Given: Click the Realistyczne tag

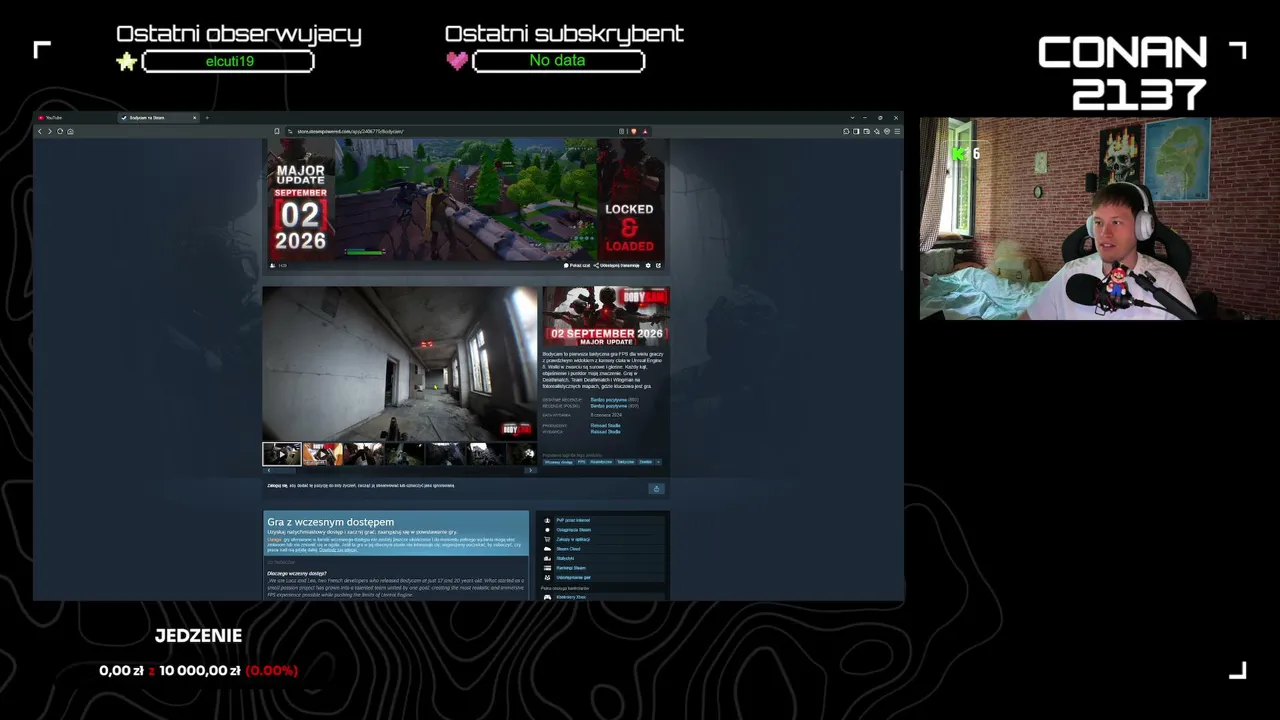Looking at the screenshot, I should [x=601, y=462].
